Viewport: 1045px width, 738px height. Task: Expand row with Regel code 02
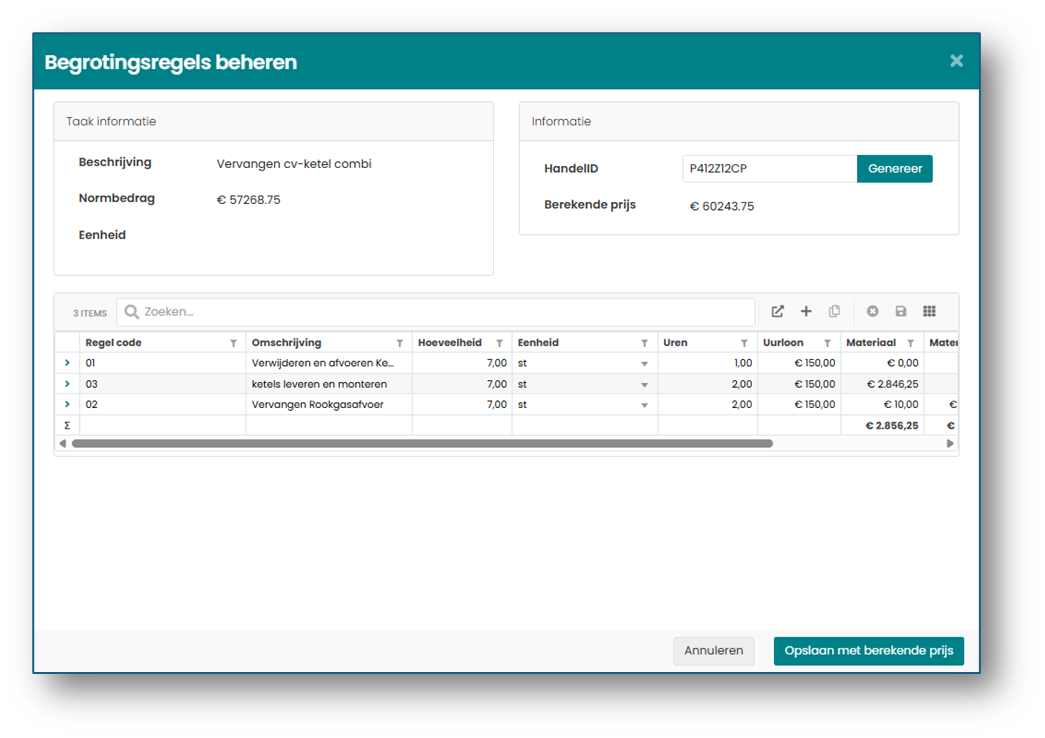[x=67, y=404]
